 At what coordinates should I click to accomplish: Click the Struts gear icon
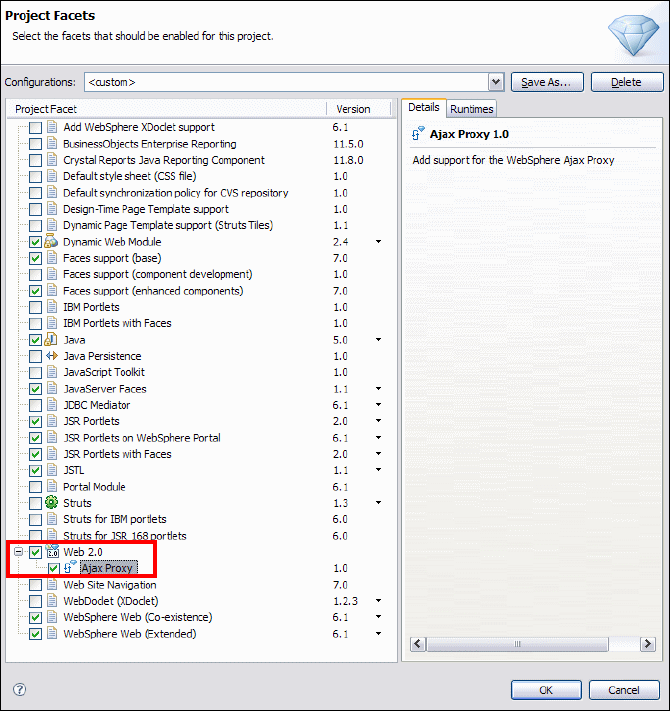52,502
